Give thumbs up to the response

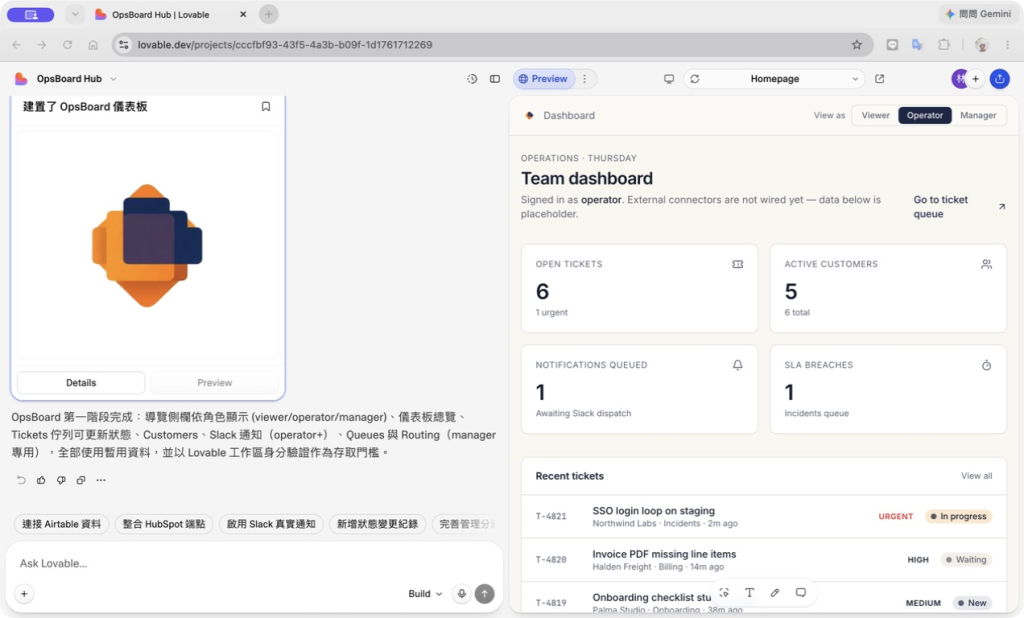click(41, 480)
